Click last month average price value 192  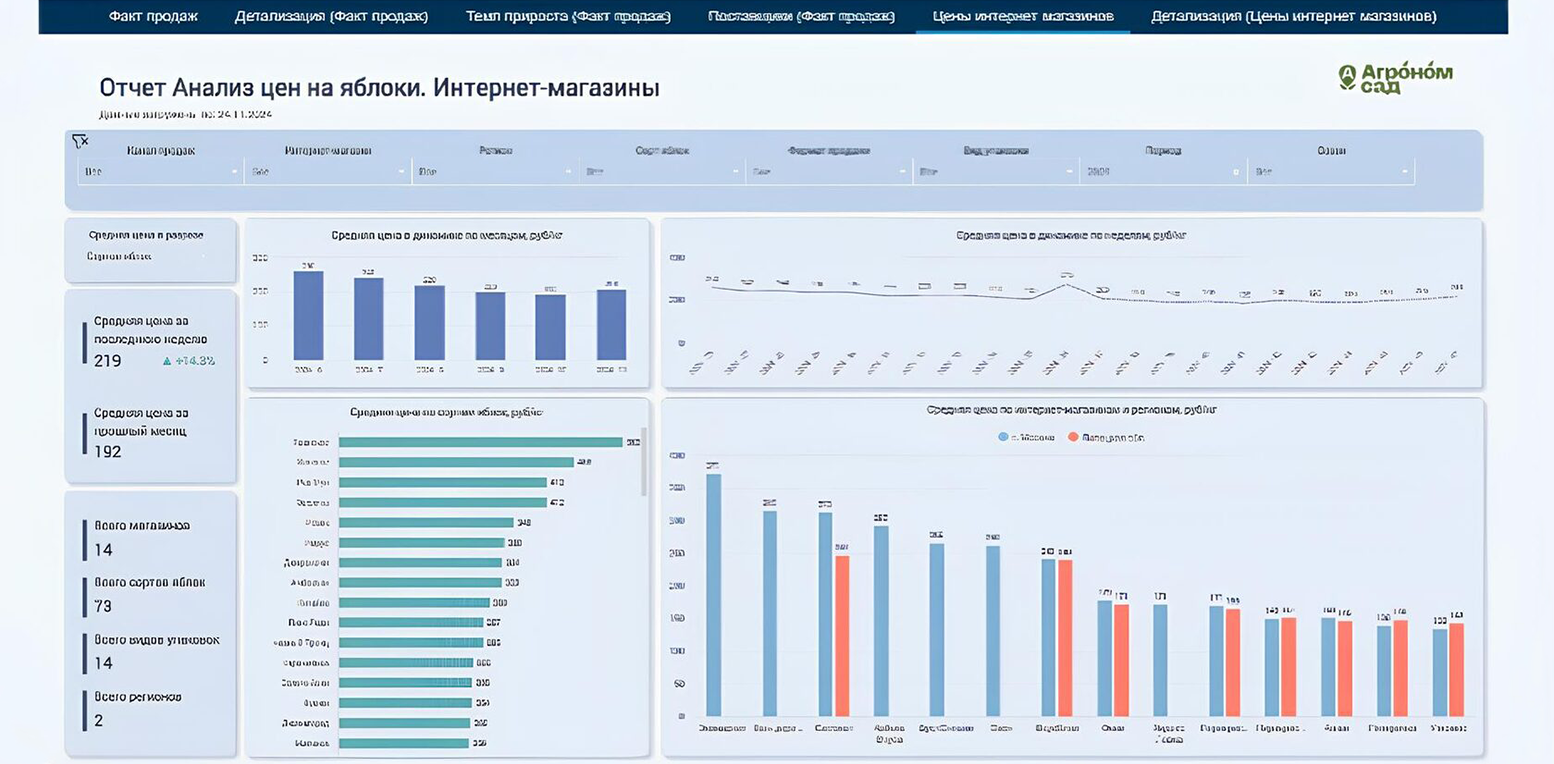(108, 452)
